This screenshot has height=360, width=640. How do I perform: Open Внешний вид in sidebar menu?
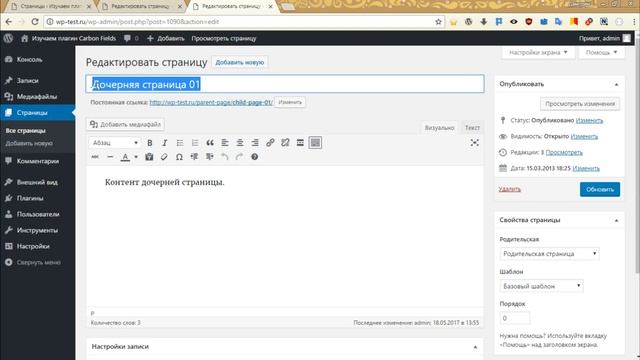tap(38, 182)
